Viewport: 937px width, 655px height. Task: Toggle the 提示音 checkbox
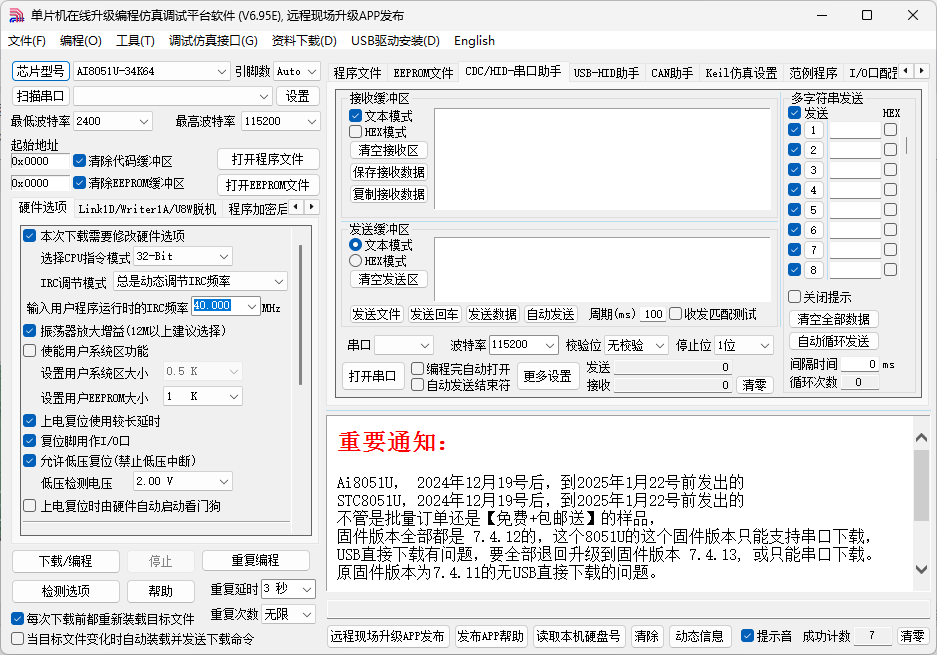tap(747, 636)
